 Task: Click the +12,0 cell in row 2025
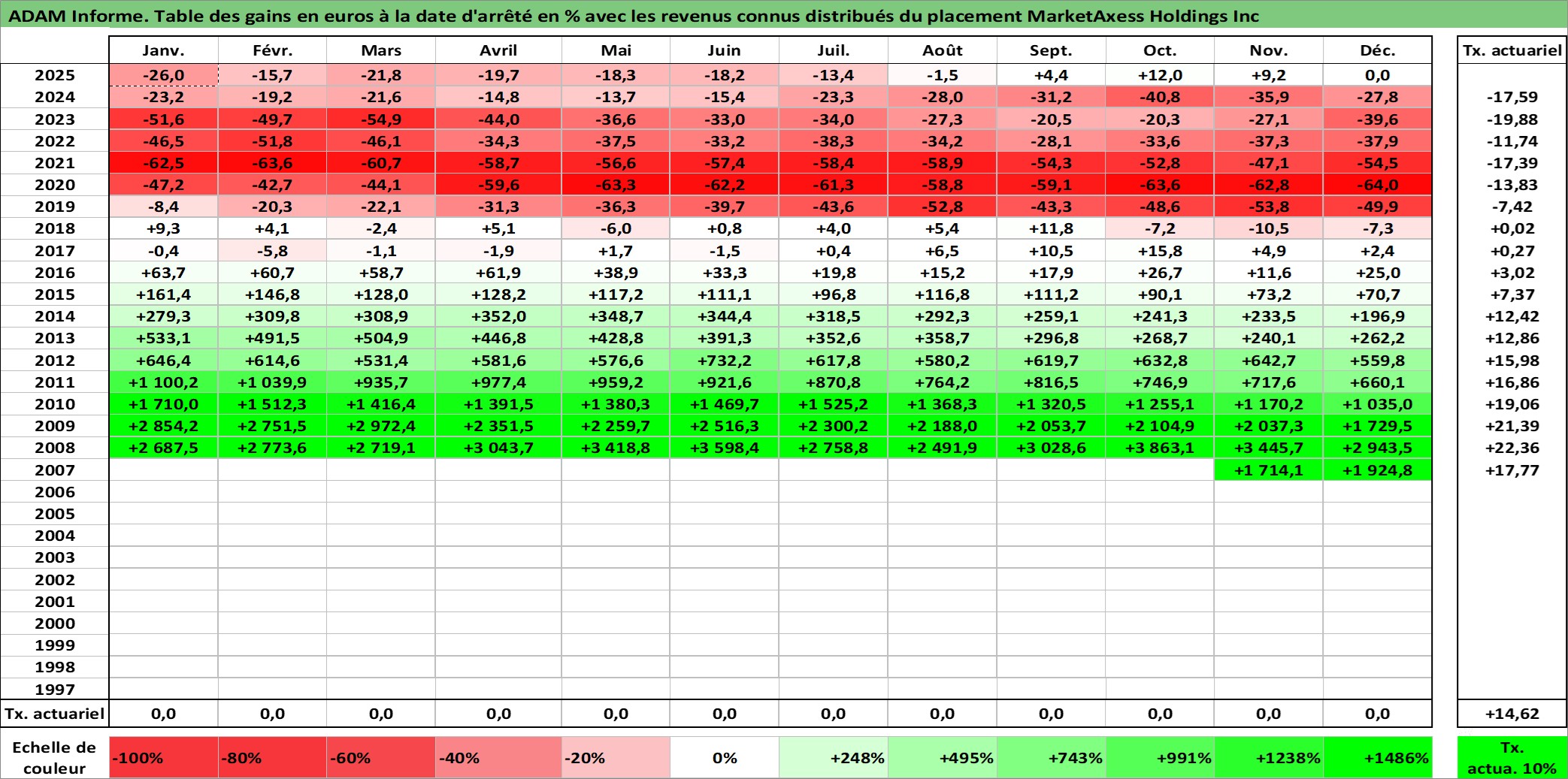pos(1160,75)
